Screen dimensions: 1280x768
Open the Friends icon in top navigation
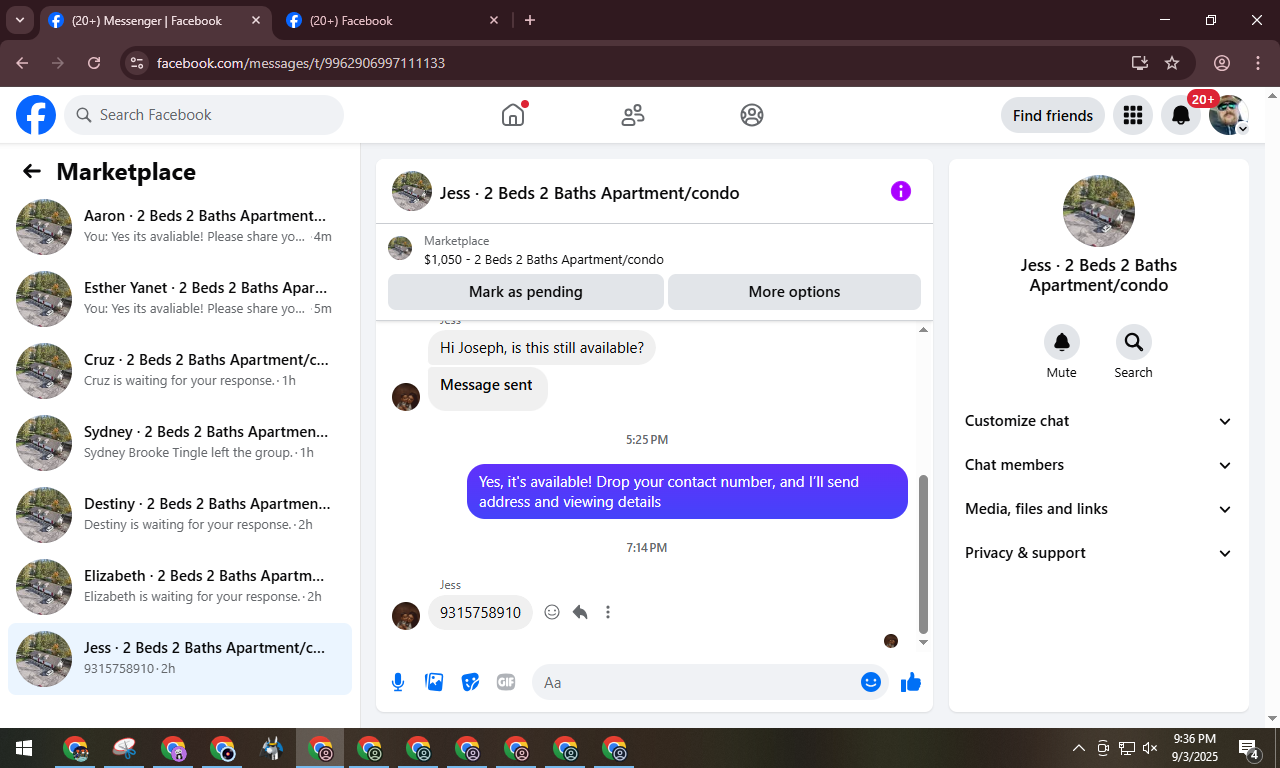(x=633, y=115)
